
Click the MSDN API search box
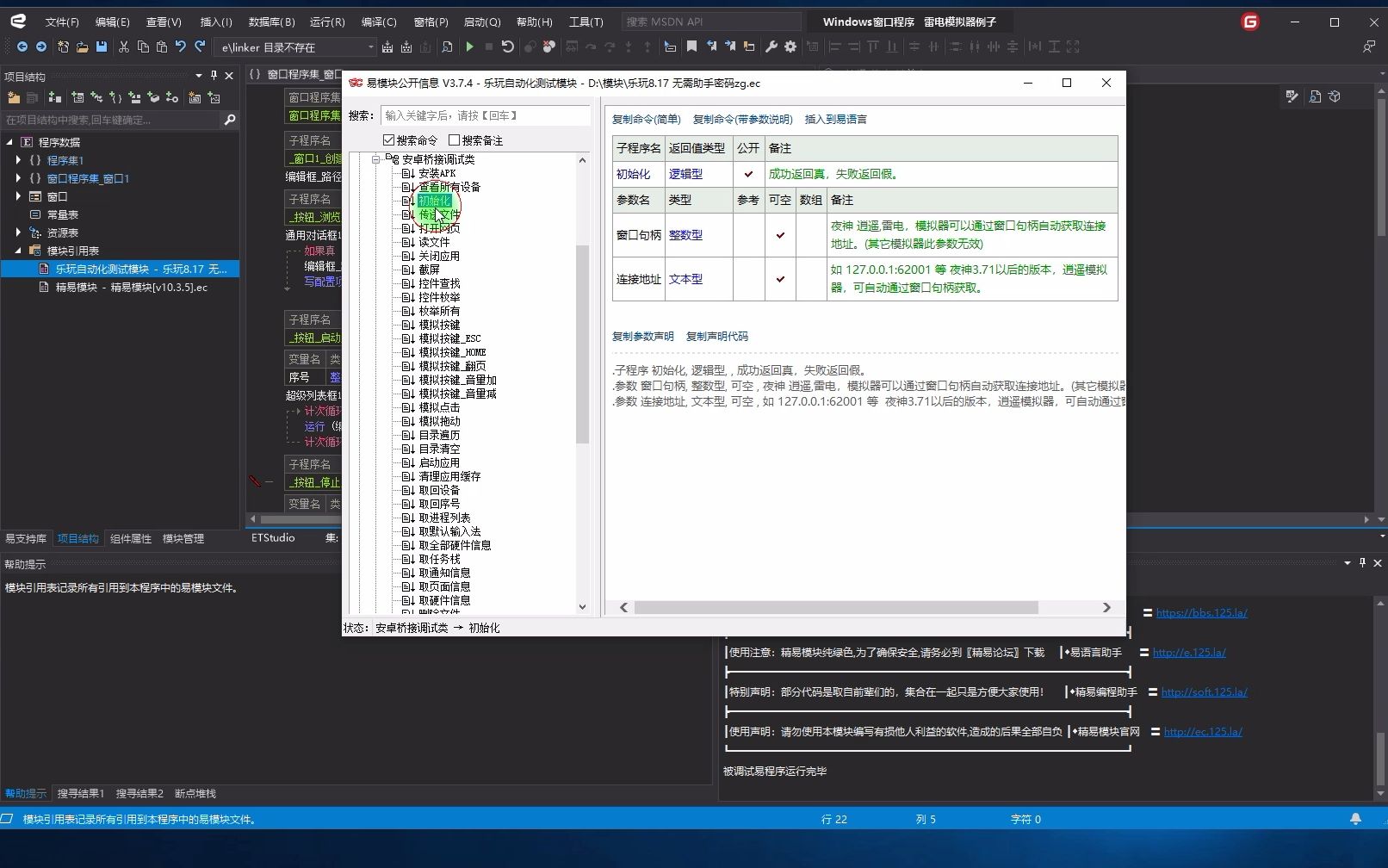point(710,22)
